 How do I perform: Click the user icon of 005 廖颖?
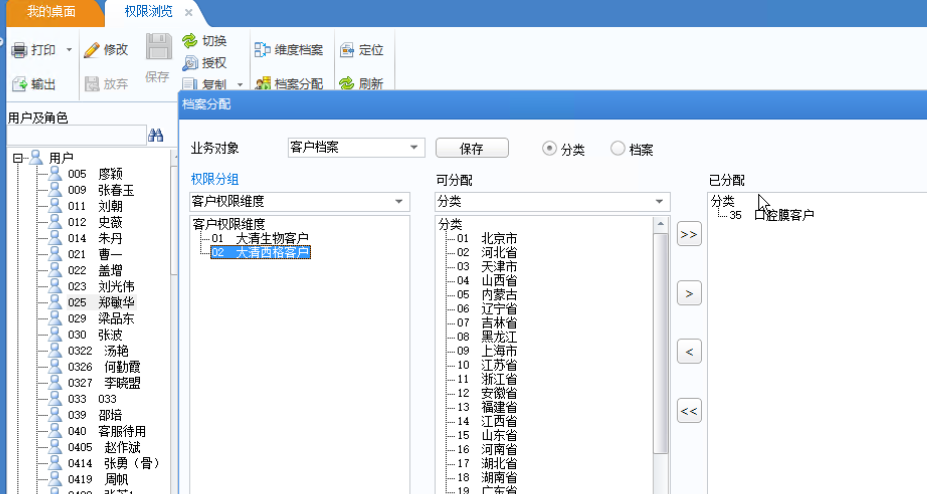(55, 174)
